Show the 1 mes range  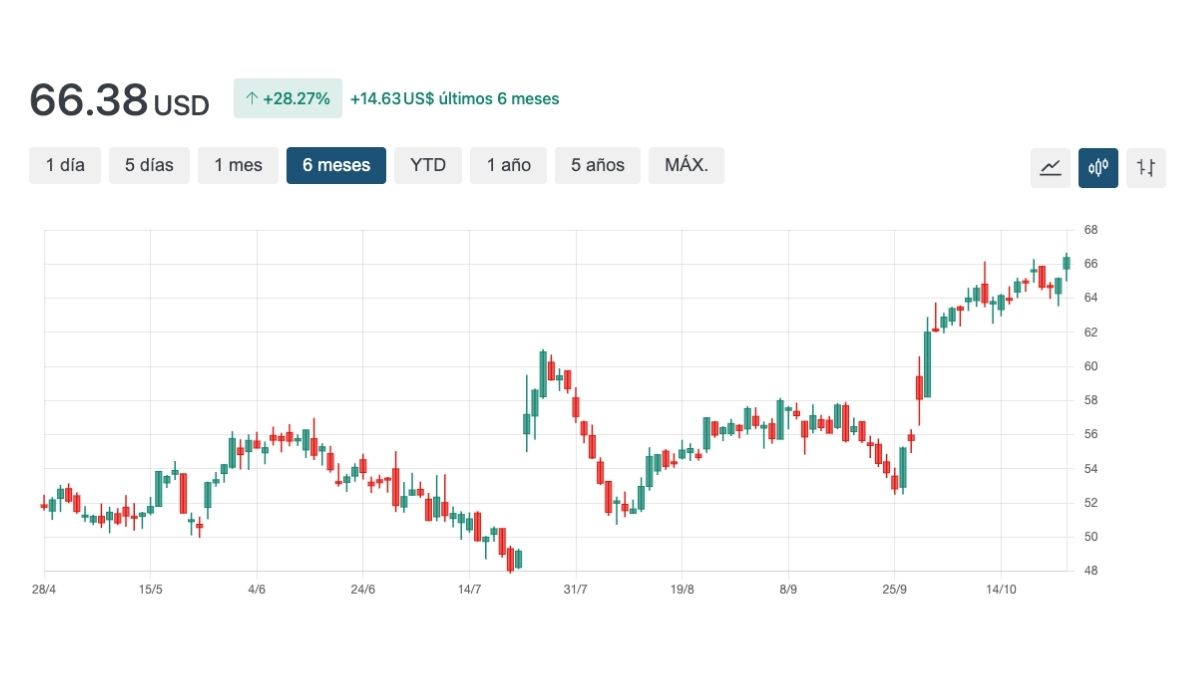238,165
